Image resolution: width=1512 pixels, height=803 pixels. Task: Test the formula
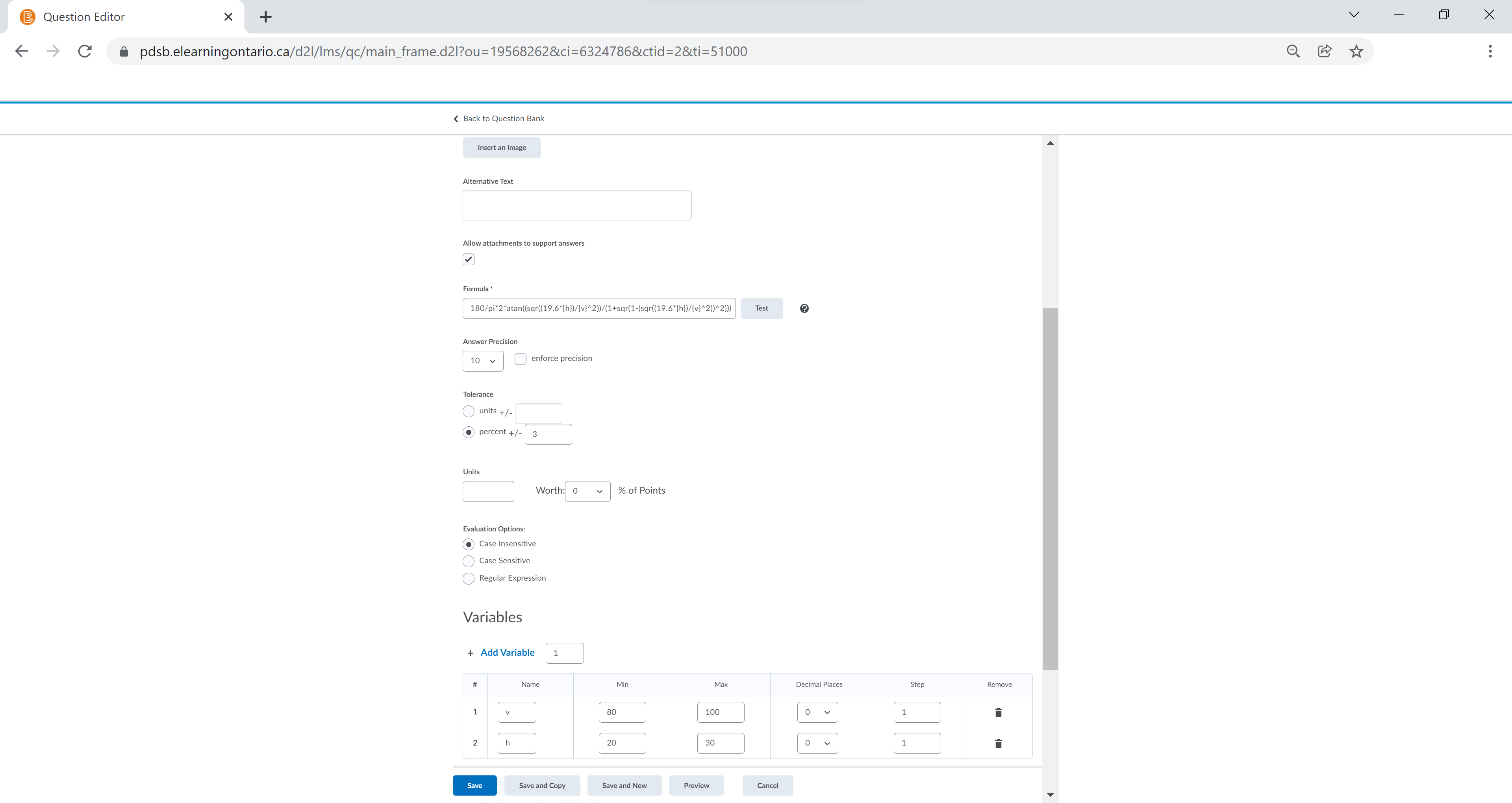point(761,308)
